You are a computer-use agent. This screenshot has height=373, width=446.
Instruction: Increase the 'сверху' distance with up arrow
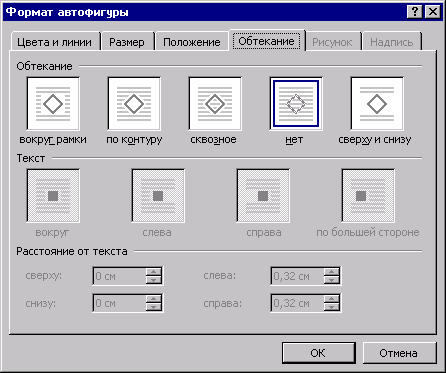pyautogui.click(x=154, y=272)
